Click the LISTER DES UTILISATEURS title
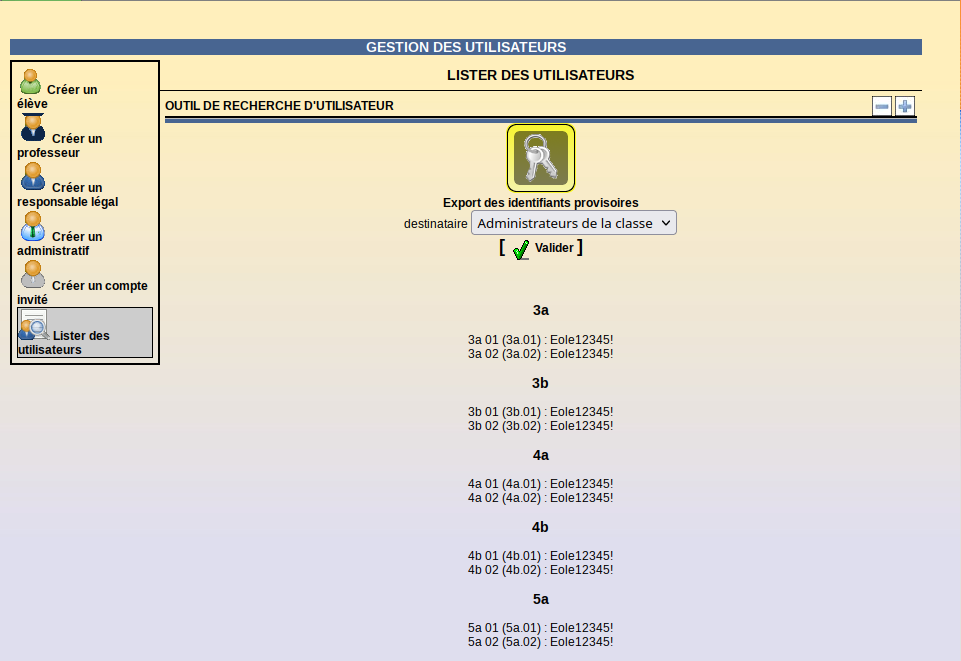This screenshot has width=961, height=661. 541,75
